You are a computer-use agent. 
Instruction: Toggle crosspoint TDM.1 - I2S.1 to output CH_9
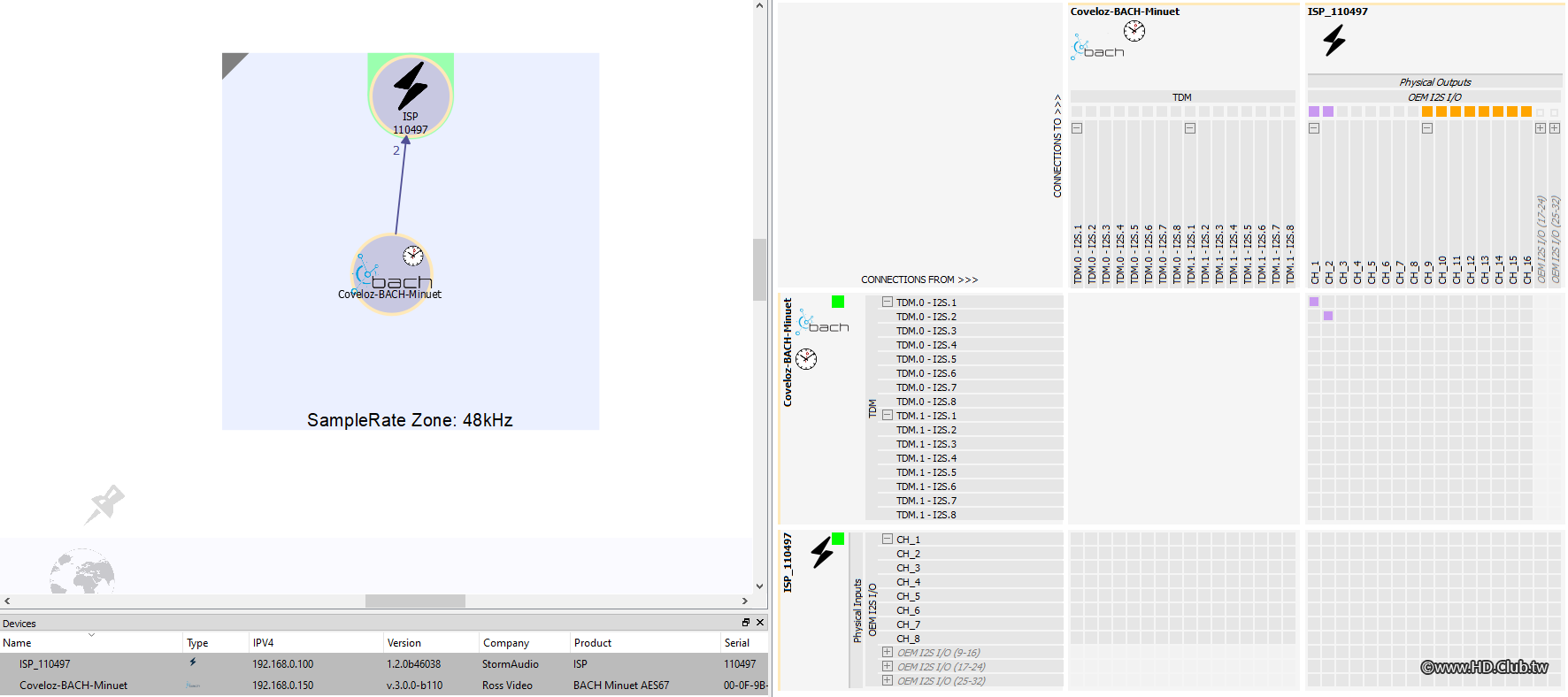[x=1427, y=415]
